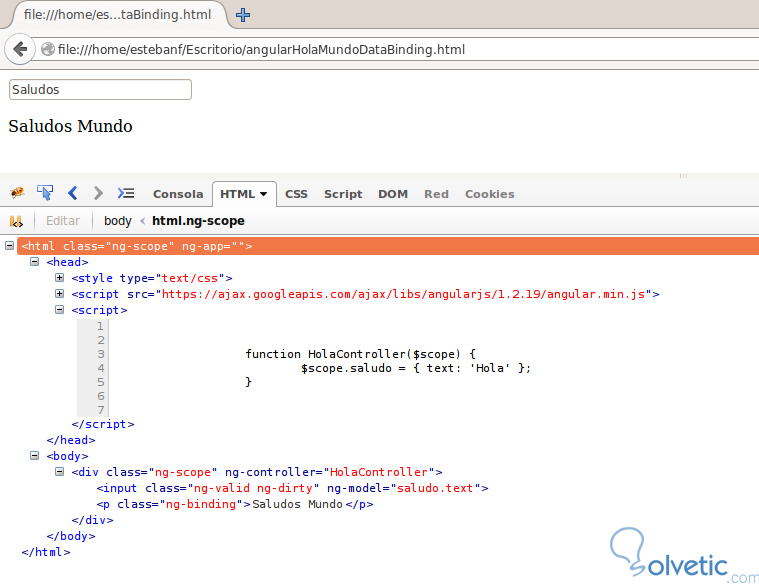Click the Editar button
The image size is (759, 588).
pyautogui.click(x=63, y=221)
